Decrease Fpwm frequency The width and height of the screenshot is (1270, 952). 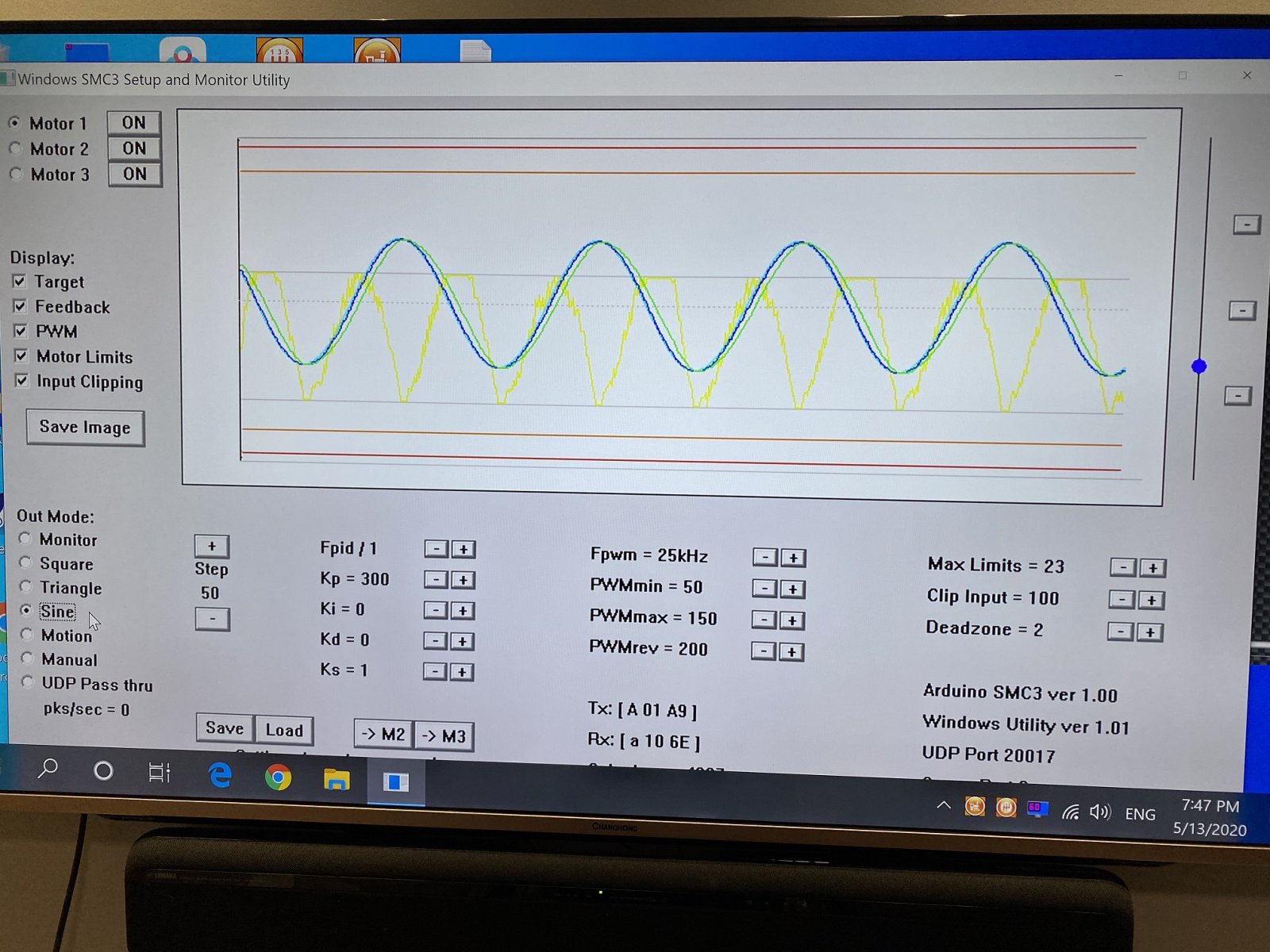[x=765, y=558]
